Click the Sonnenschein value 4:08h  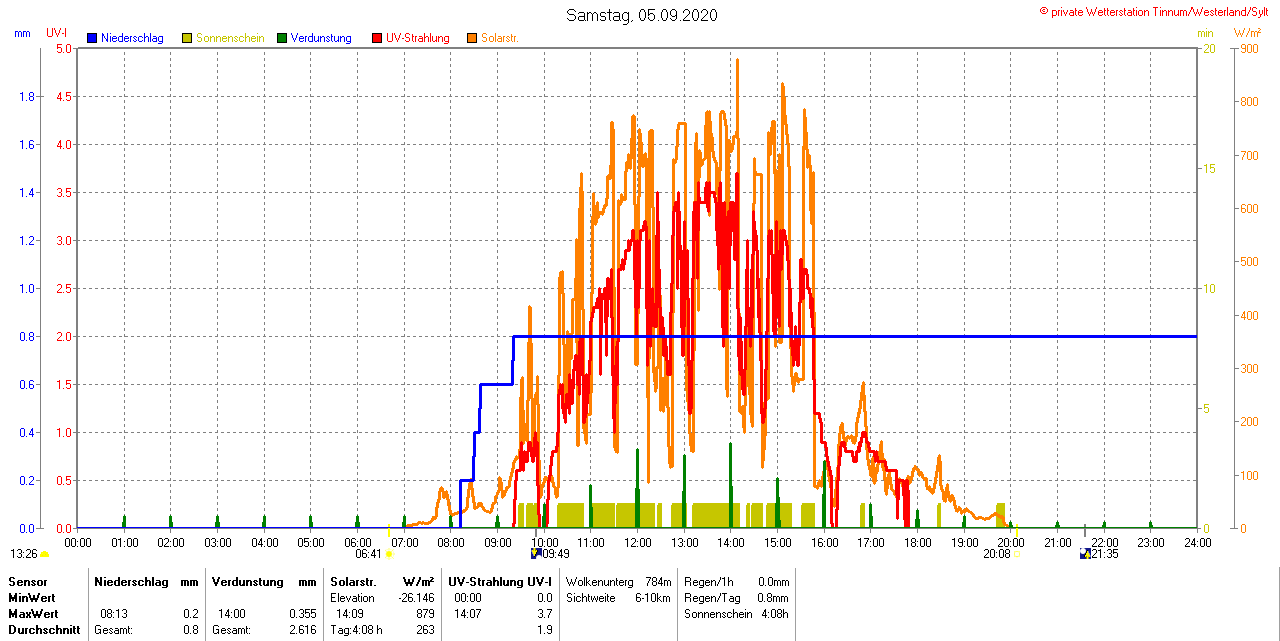click(x=775, y=613)
